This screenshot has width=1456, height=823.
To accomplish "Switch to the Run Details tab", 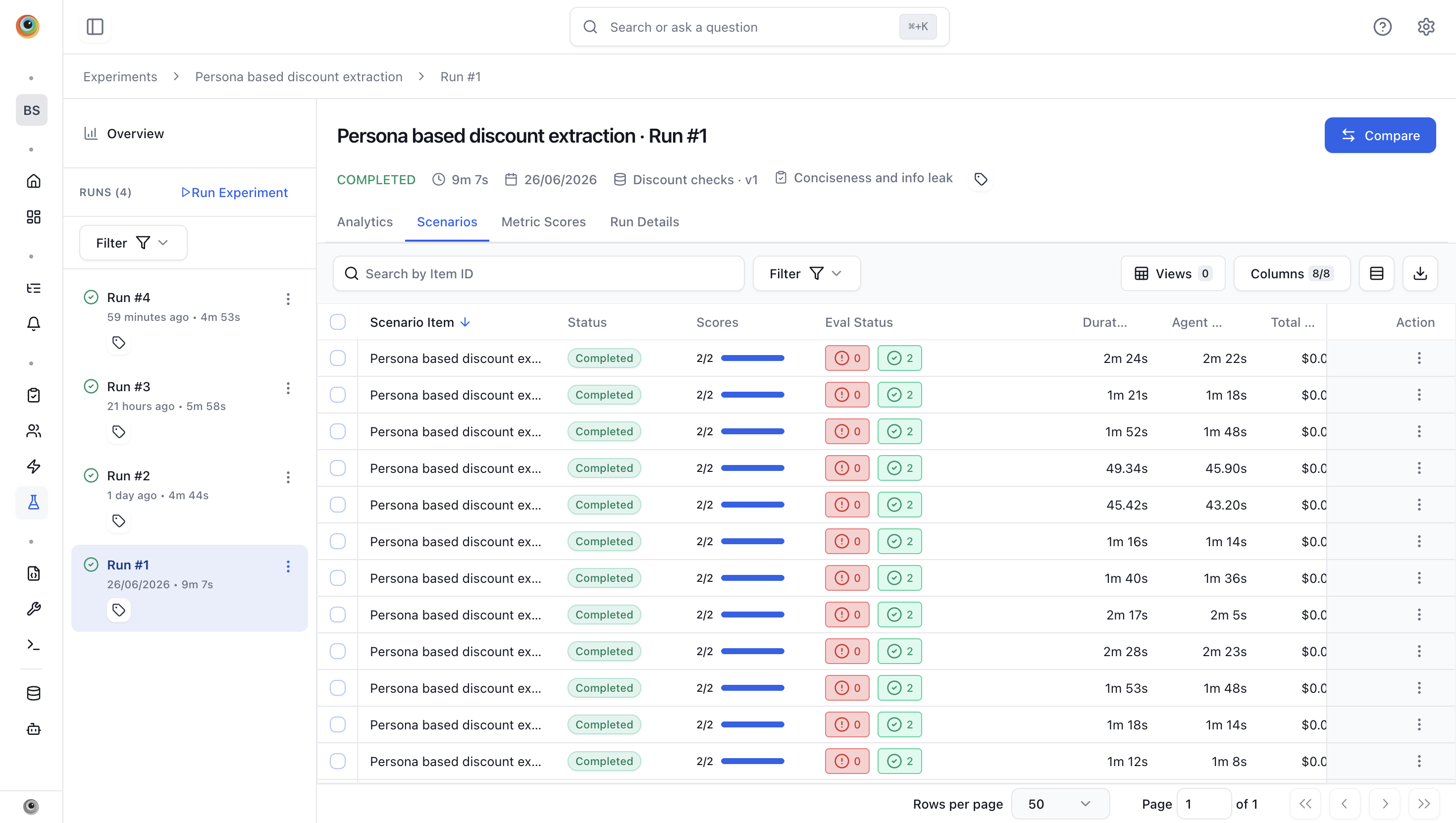I will pos(644,221).
